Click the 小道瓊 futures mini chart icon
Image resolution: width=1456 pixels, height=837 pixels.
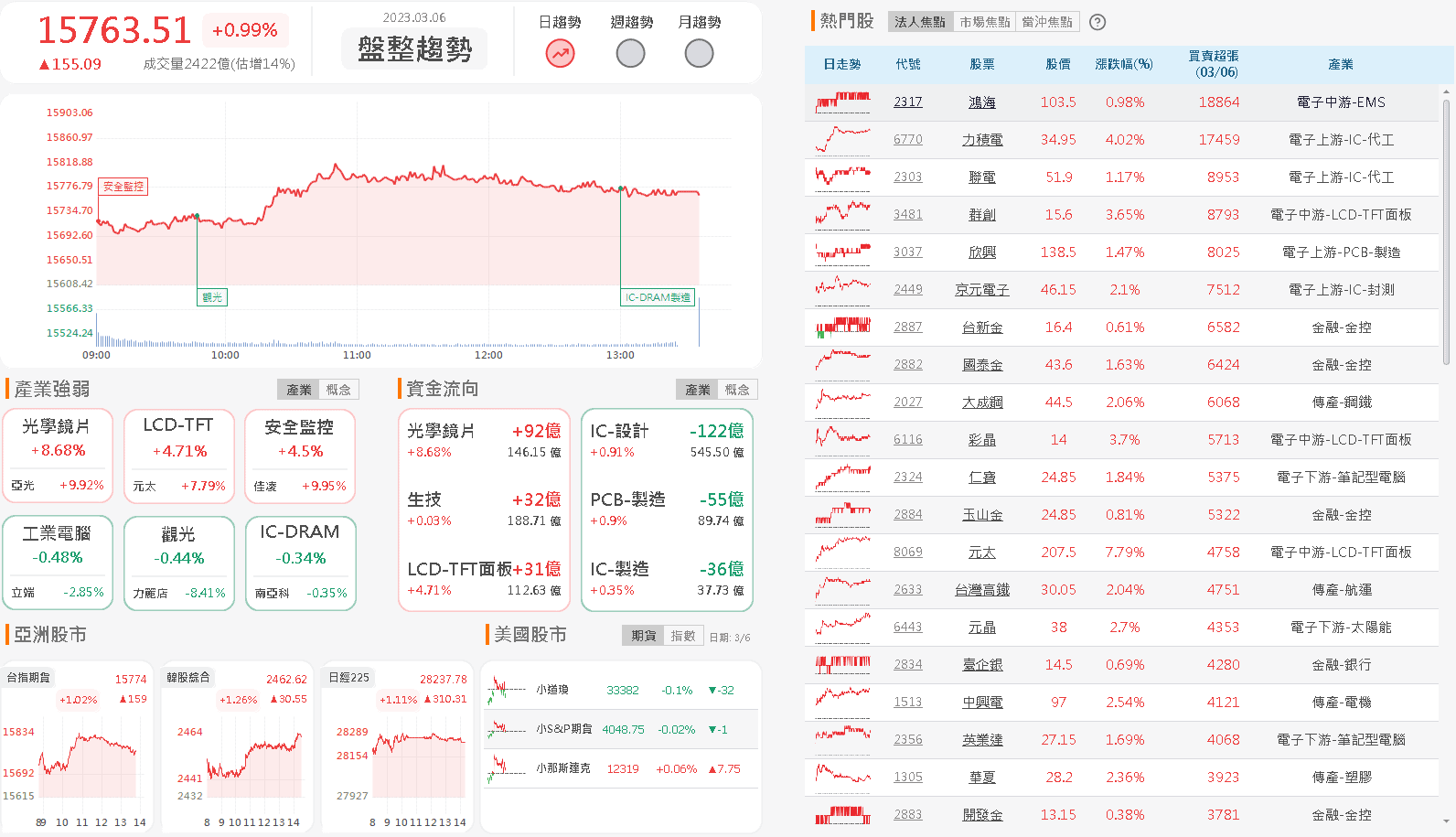click(x=506, y=690)
